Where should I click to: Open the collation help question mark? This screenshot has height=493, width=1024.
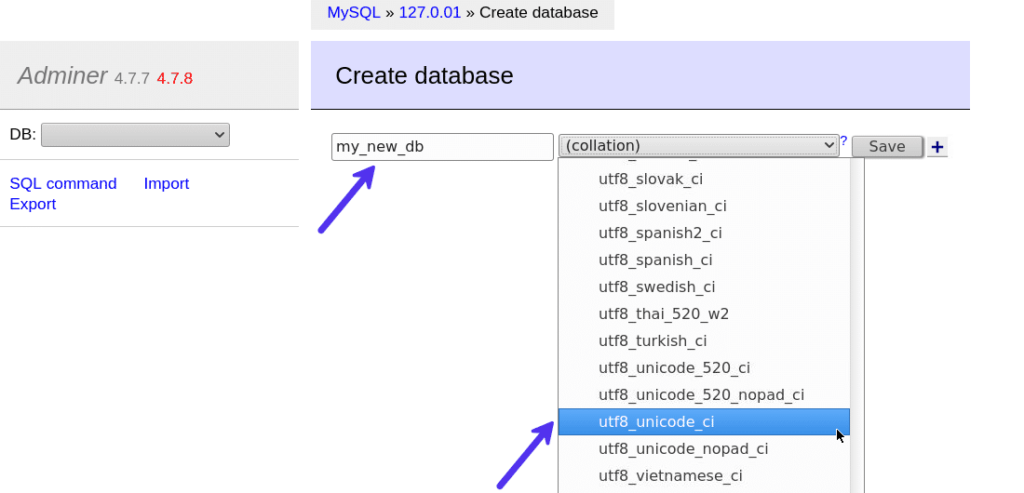pyautogui.click(x=843, y=142)
